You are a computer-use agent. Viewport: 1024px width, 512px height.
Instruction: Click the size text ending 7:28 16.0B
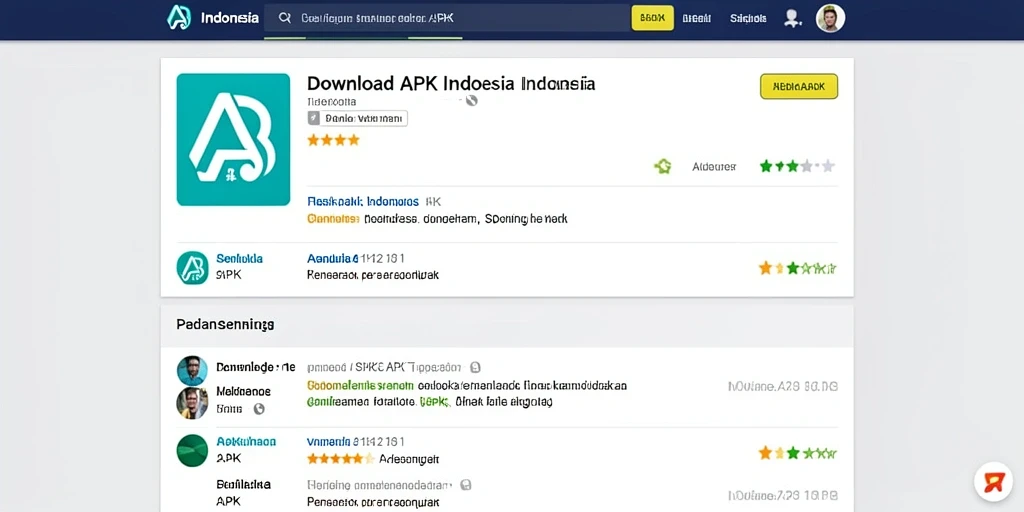782,495
